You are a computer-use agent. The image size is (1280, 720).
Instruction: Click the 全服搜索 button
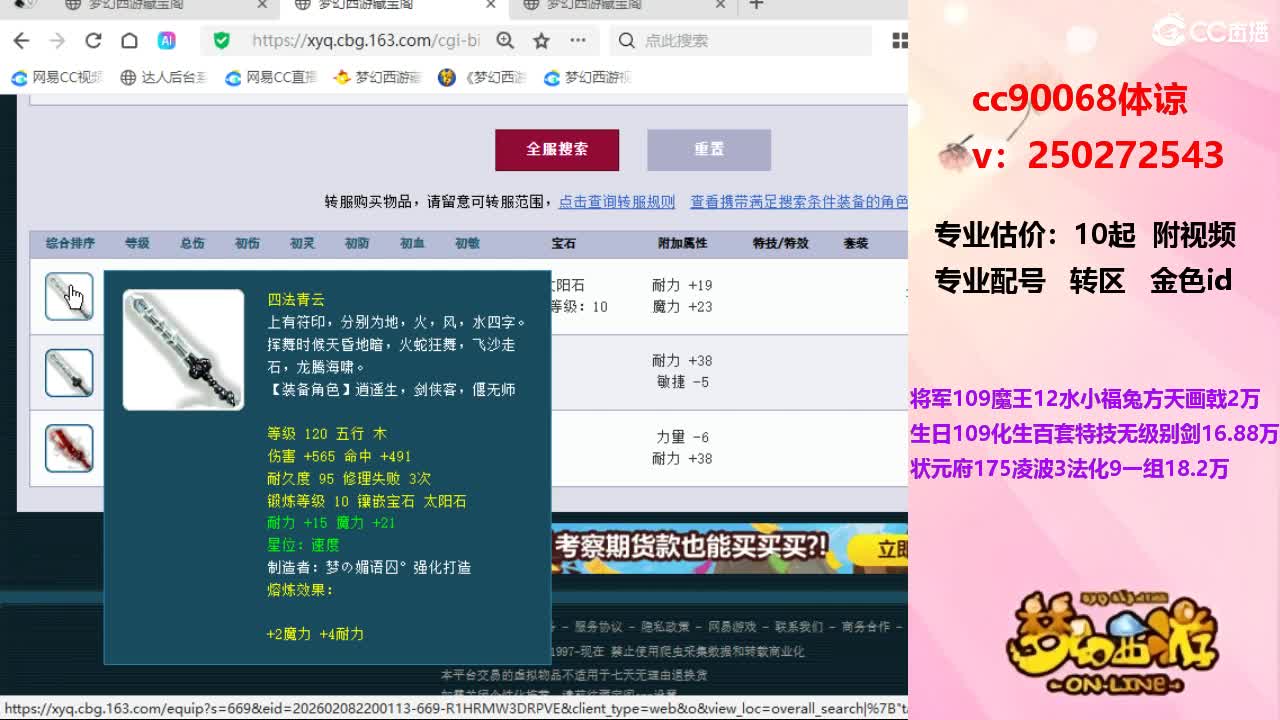tap(557, 150)
